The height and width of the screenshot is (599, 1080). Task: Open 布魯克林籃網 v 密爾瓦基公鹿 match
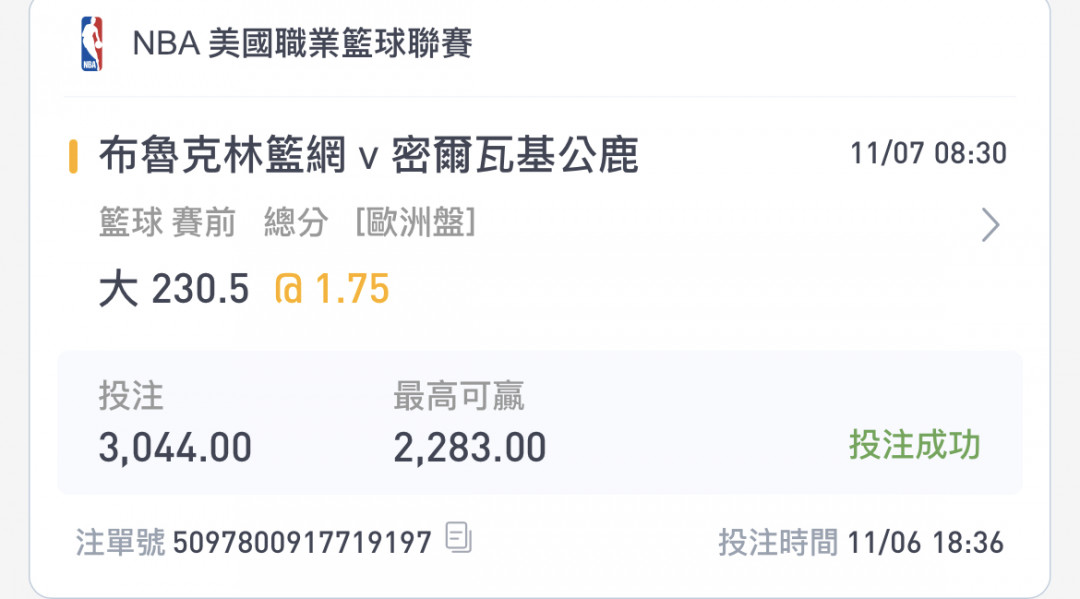[x=368, y=155]
